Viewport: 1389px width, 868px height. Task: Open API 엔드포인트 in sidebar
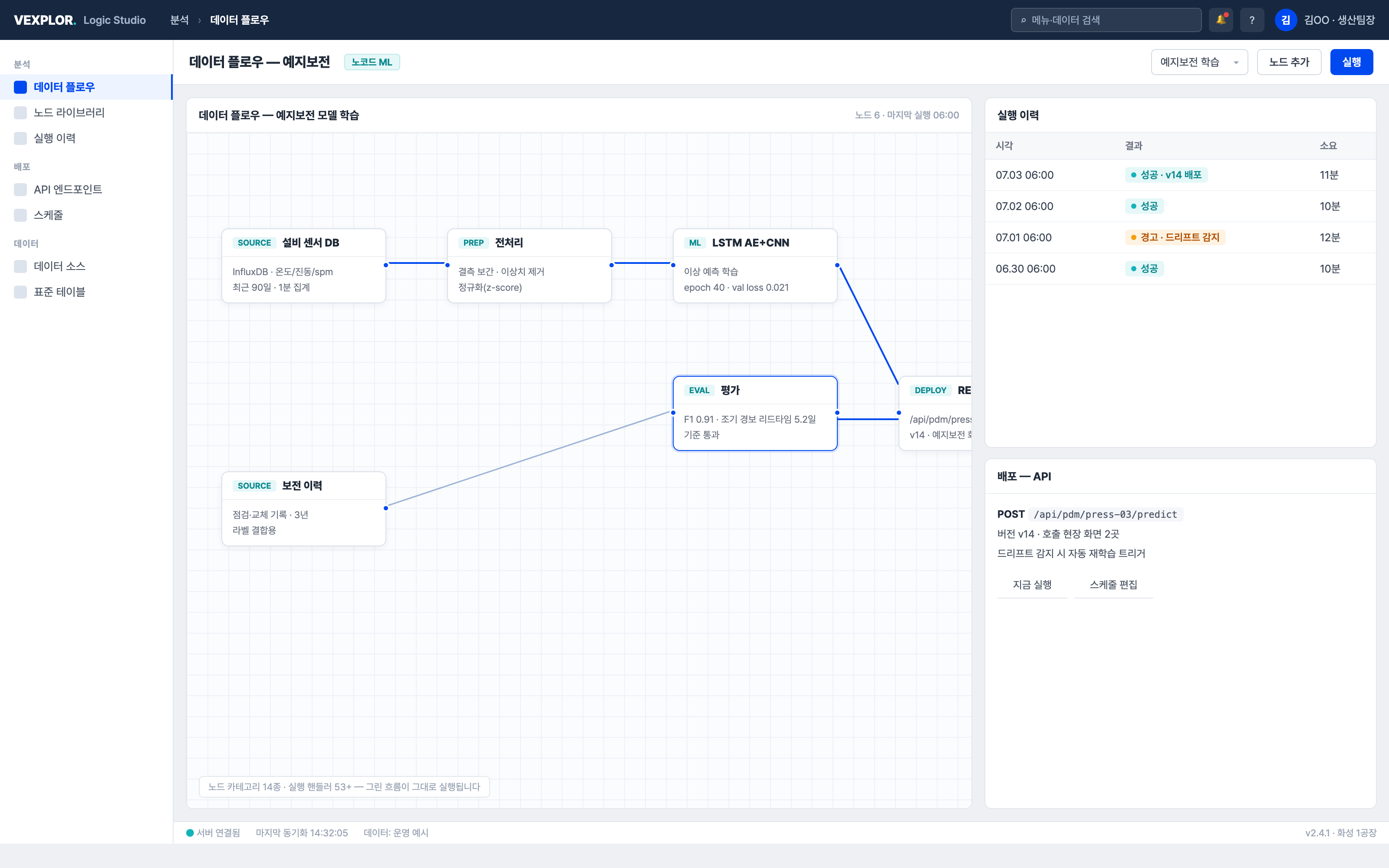click(x=86, y=190)
